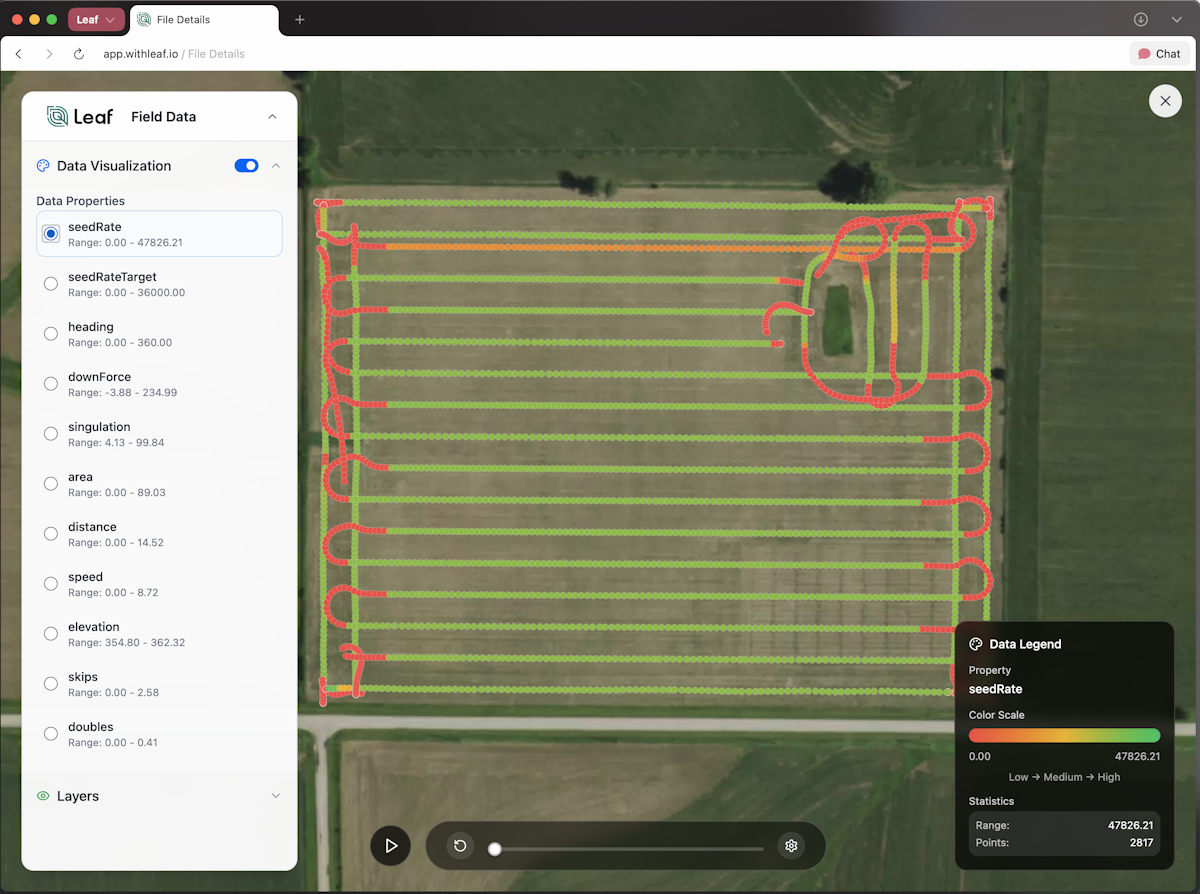Choose the singulation radio option

(51, 434)
